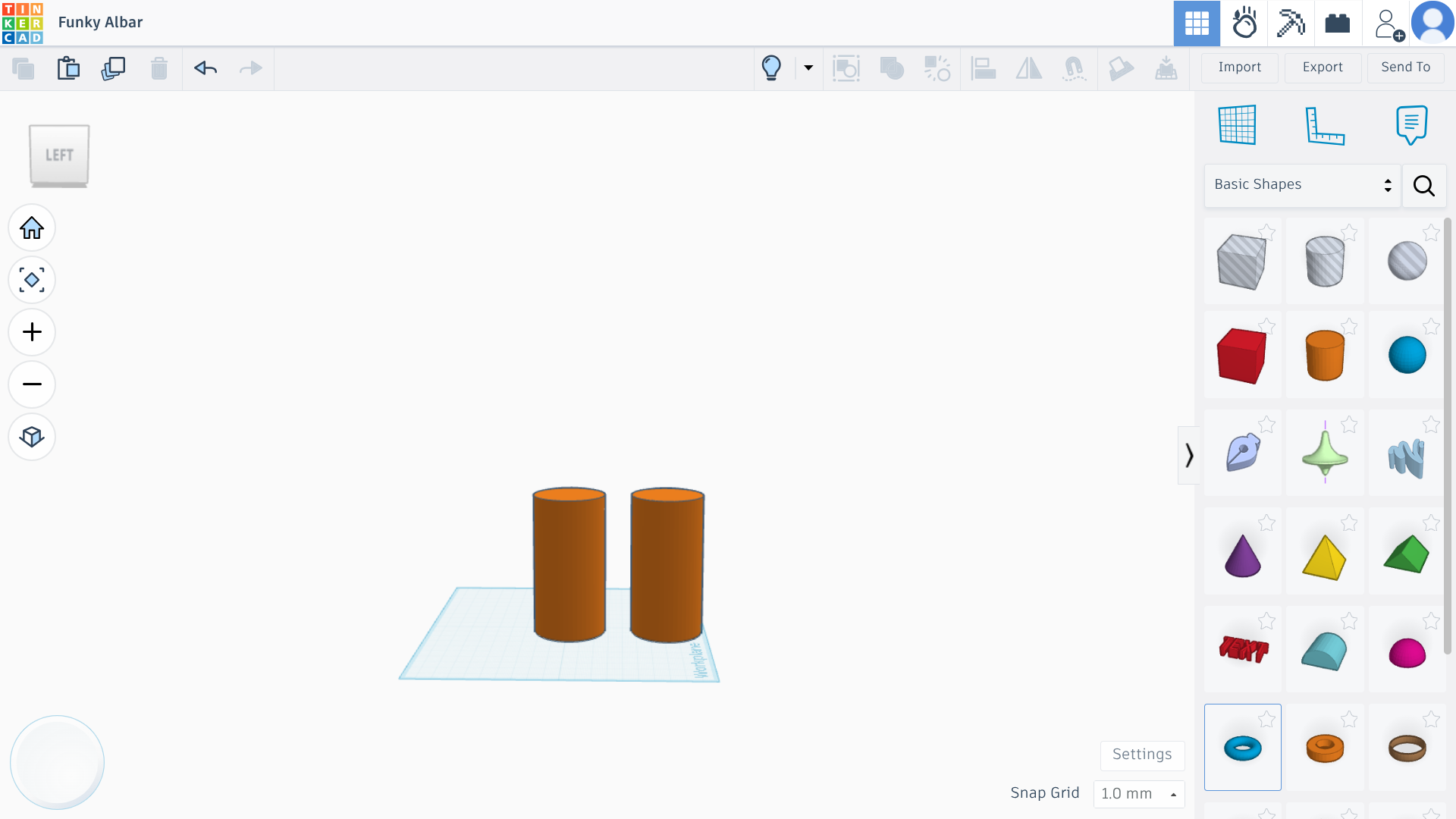The image size is (1456, 819).
Task: Click the Copy toolbar icon
Action: 24,68
